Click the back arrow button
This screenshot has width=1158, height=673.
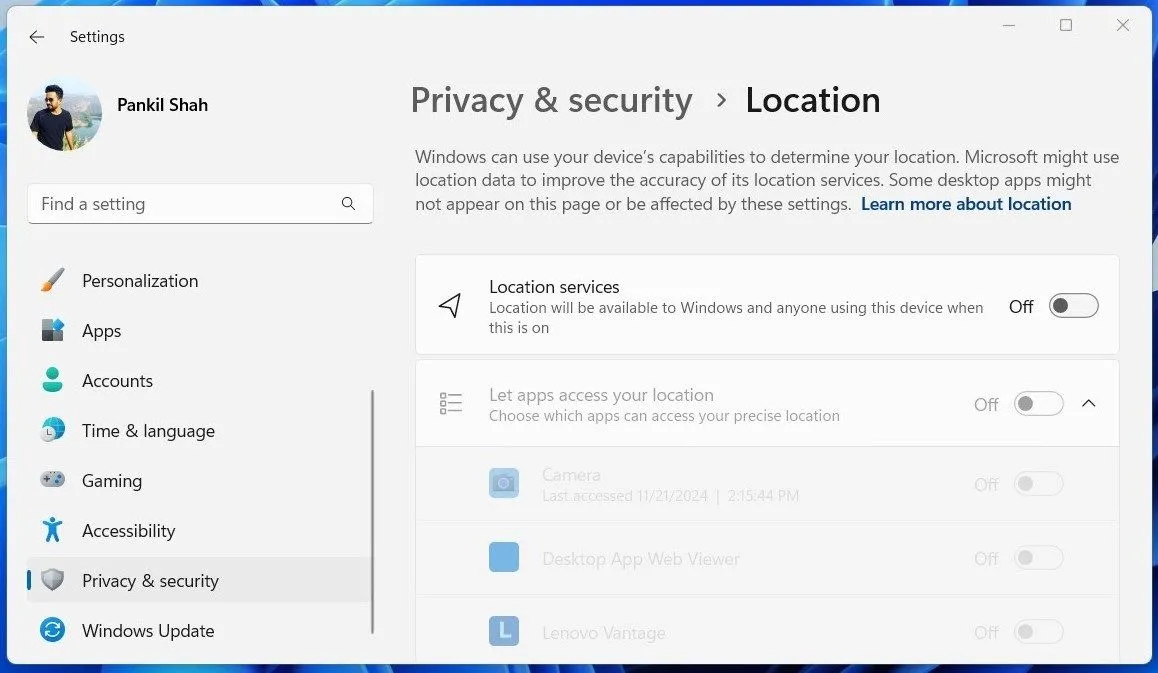(x=36, y=36)
